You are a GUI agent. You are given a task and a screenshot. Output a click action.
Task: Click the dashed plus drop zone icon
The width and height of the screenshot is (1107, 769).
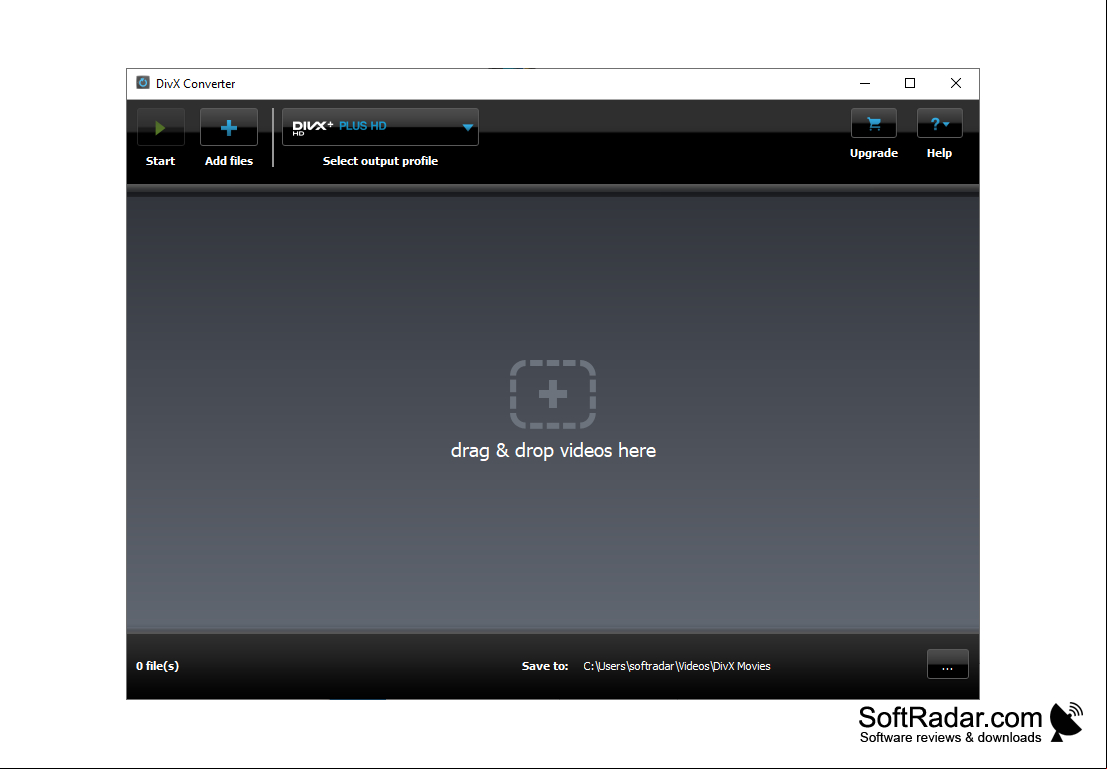click(553, 394)
